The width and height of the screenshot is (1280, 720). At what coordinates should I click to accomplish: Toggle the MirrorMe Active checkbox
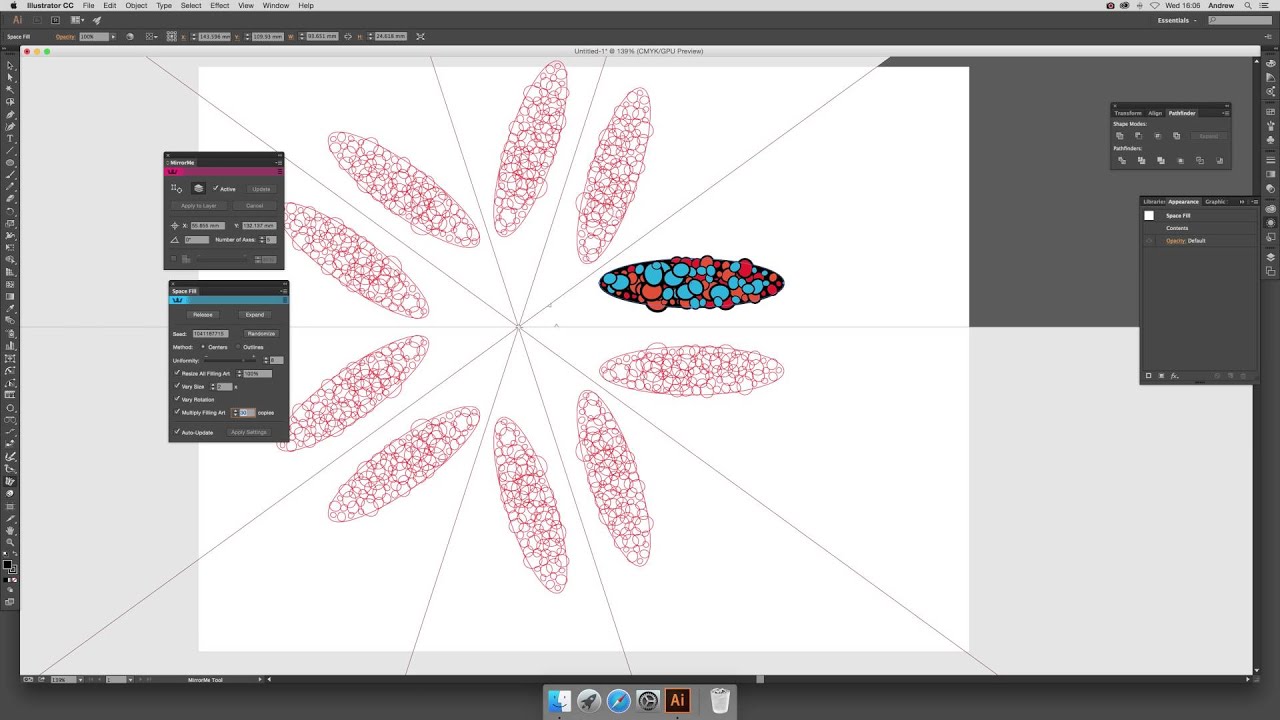[215, 188]
